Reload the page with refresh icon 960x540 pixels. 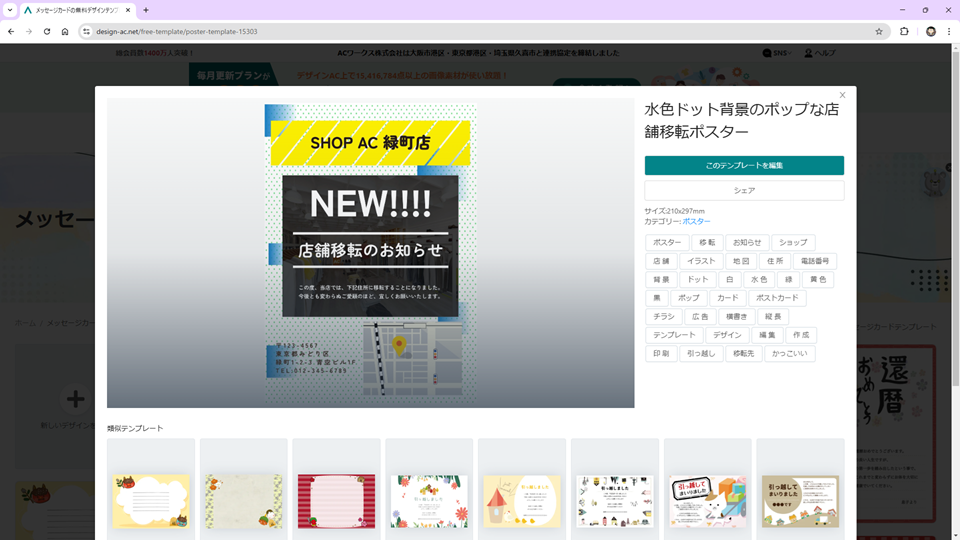click(46, 31)
